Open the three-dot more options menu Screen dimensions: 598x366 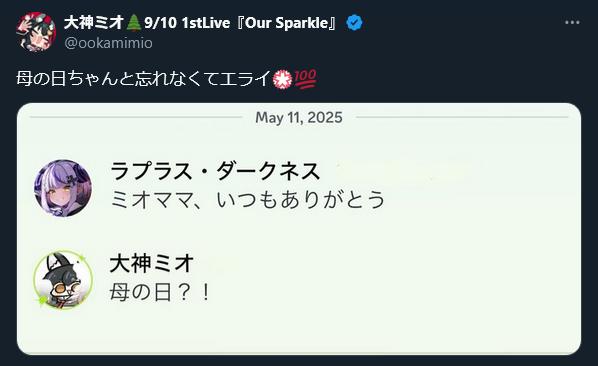pos(572,22)
